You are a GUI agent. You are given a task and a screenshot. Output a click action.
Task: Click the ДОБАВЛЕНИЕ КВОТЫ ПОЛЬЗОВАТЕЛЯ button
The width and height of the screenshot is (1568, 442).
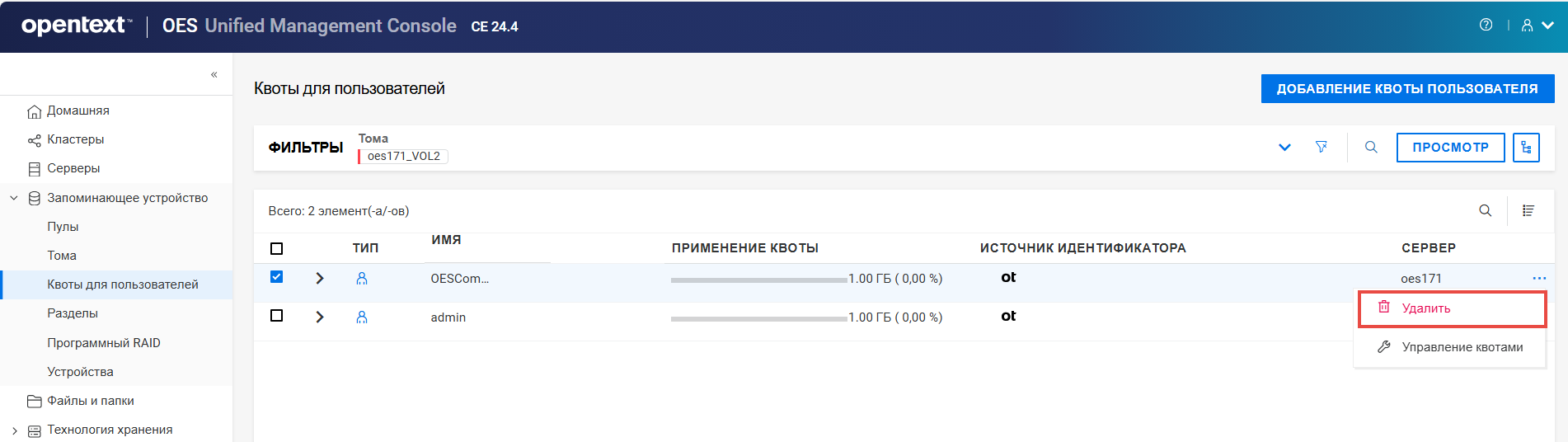pyautogui.click(x=1407, y=89)
